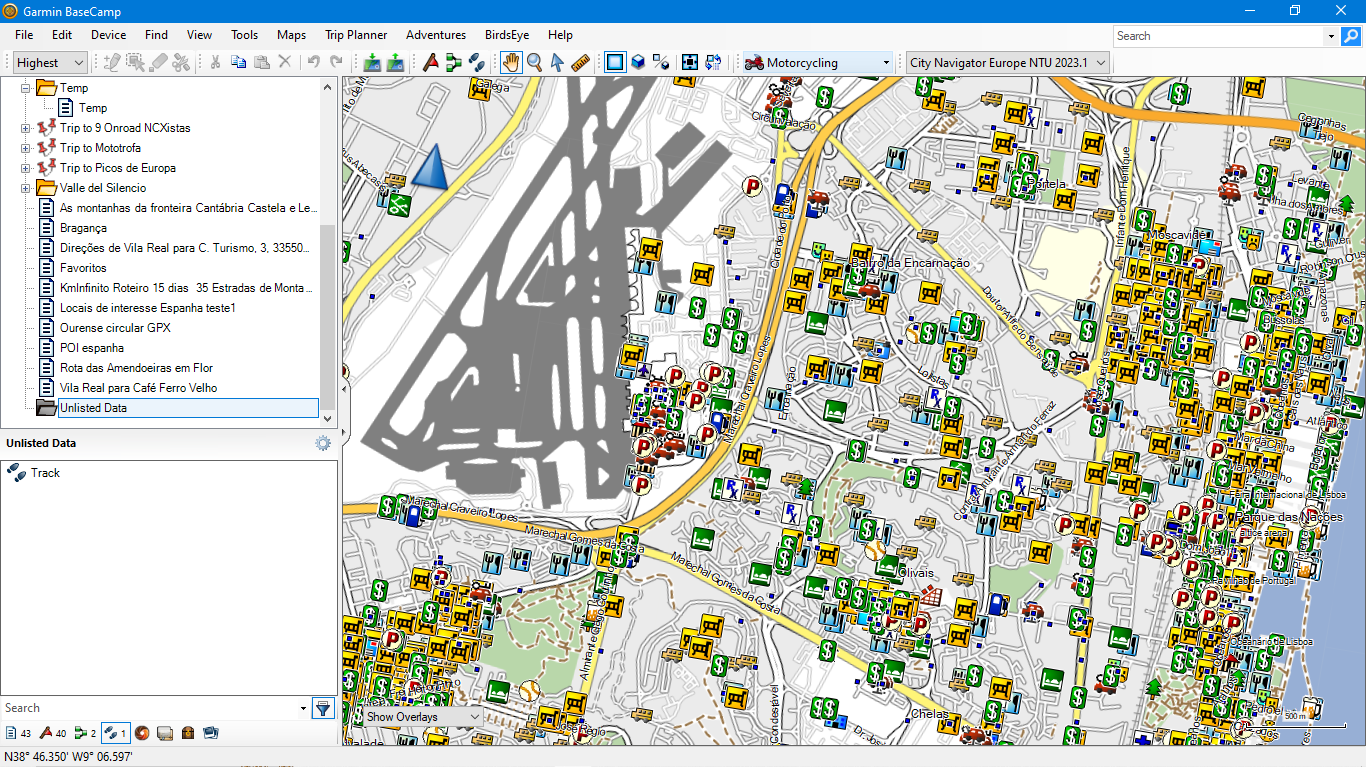Choose the Select arrow tool

point(558,62)
